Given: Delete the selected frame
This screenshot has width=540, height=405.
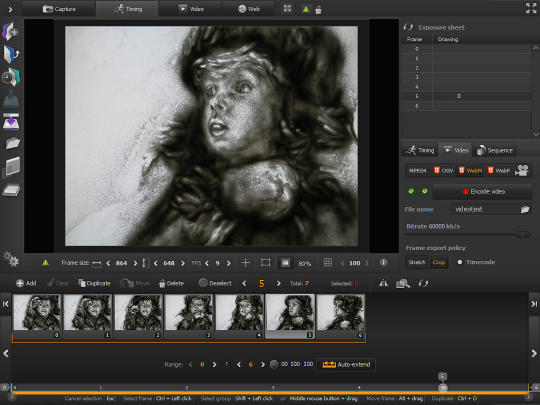Looking at the screenshot, I should 171,283.
